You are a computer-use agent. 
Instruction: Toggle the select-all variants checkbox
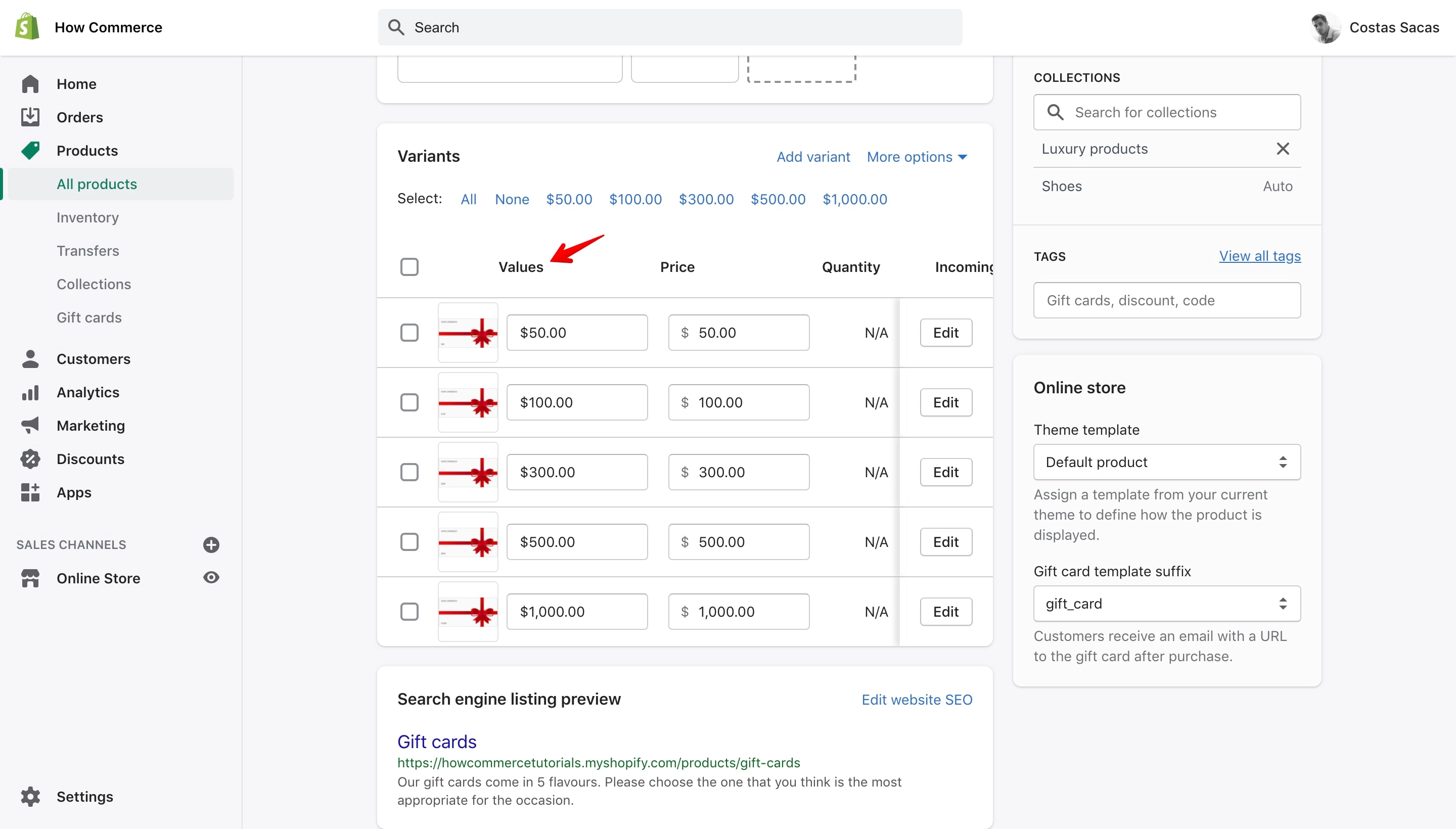(x=409, y=266)
